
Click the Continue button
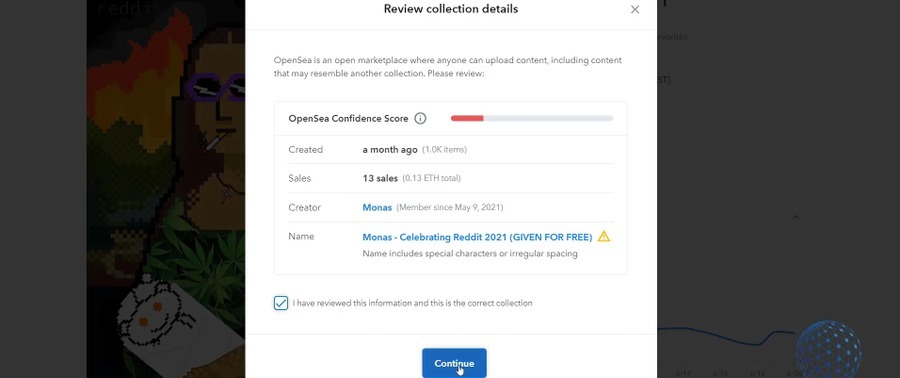click(x=454, y=363)
